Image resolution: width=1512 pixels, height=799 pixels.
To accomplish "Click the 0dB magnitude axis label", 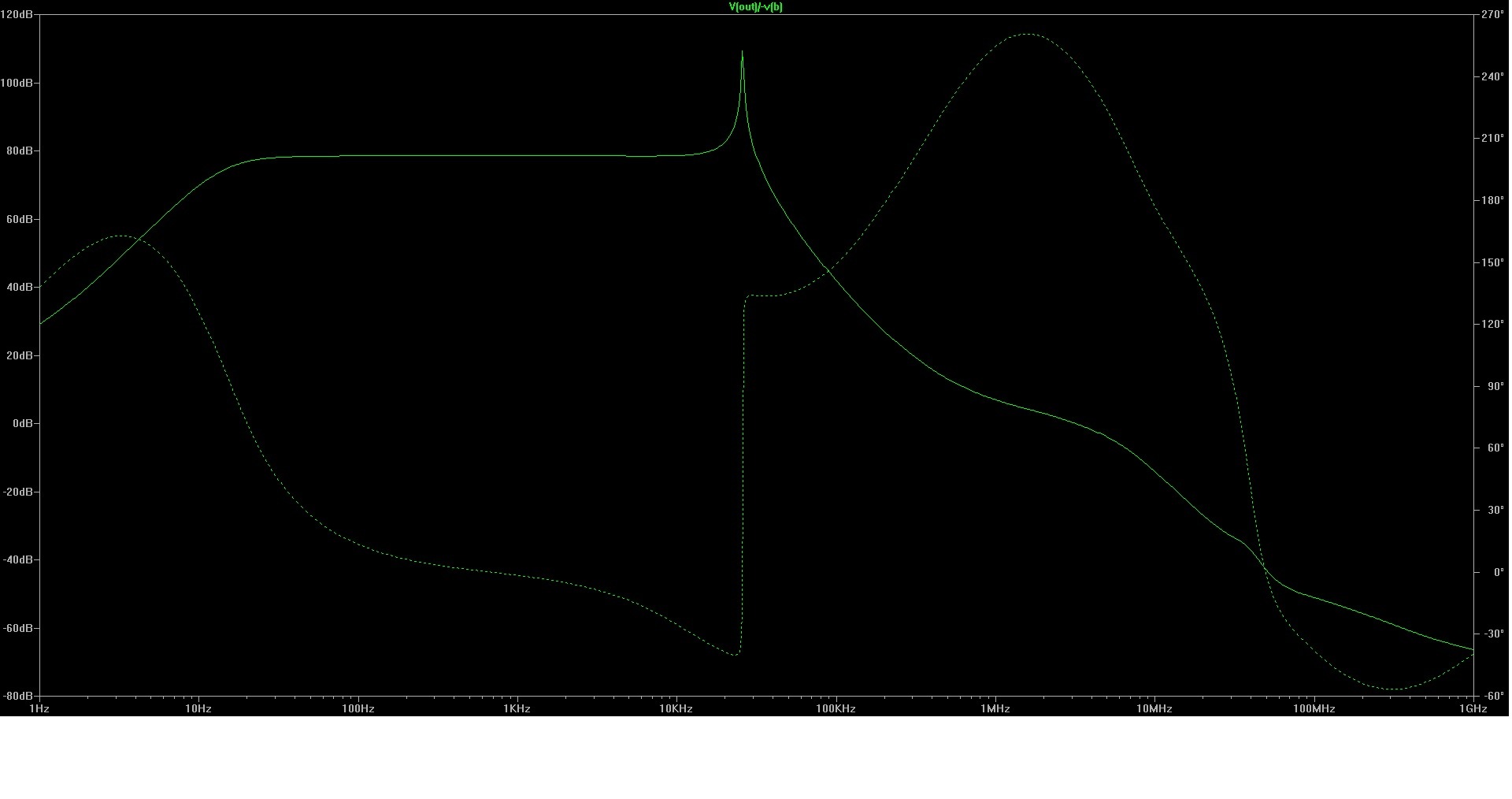I will [23, 423].
